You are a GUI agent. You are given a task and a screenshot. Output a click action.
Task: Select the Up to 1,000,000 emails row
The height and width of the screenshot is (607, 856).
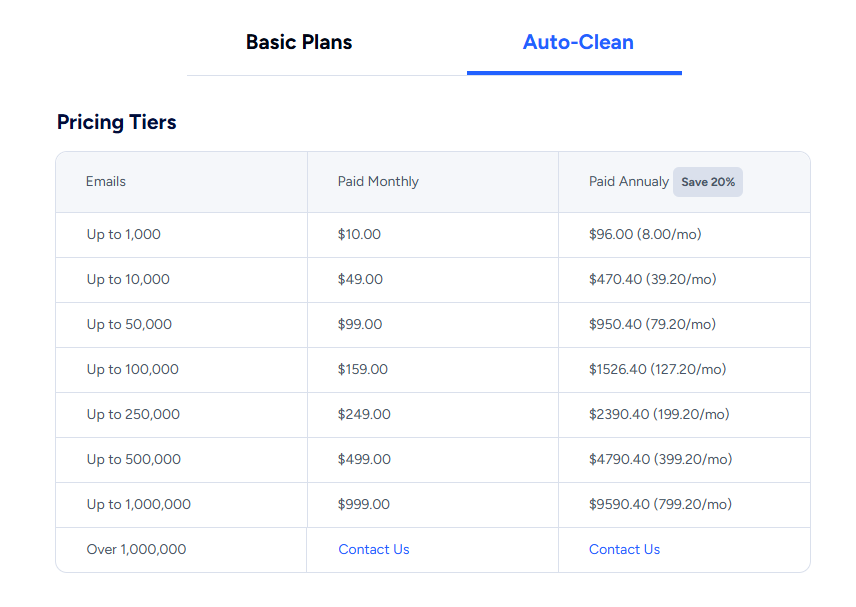[432, 505]
